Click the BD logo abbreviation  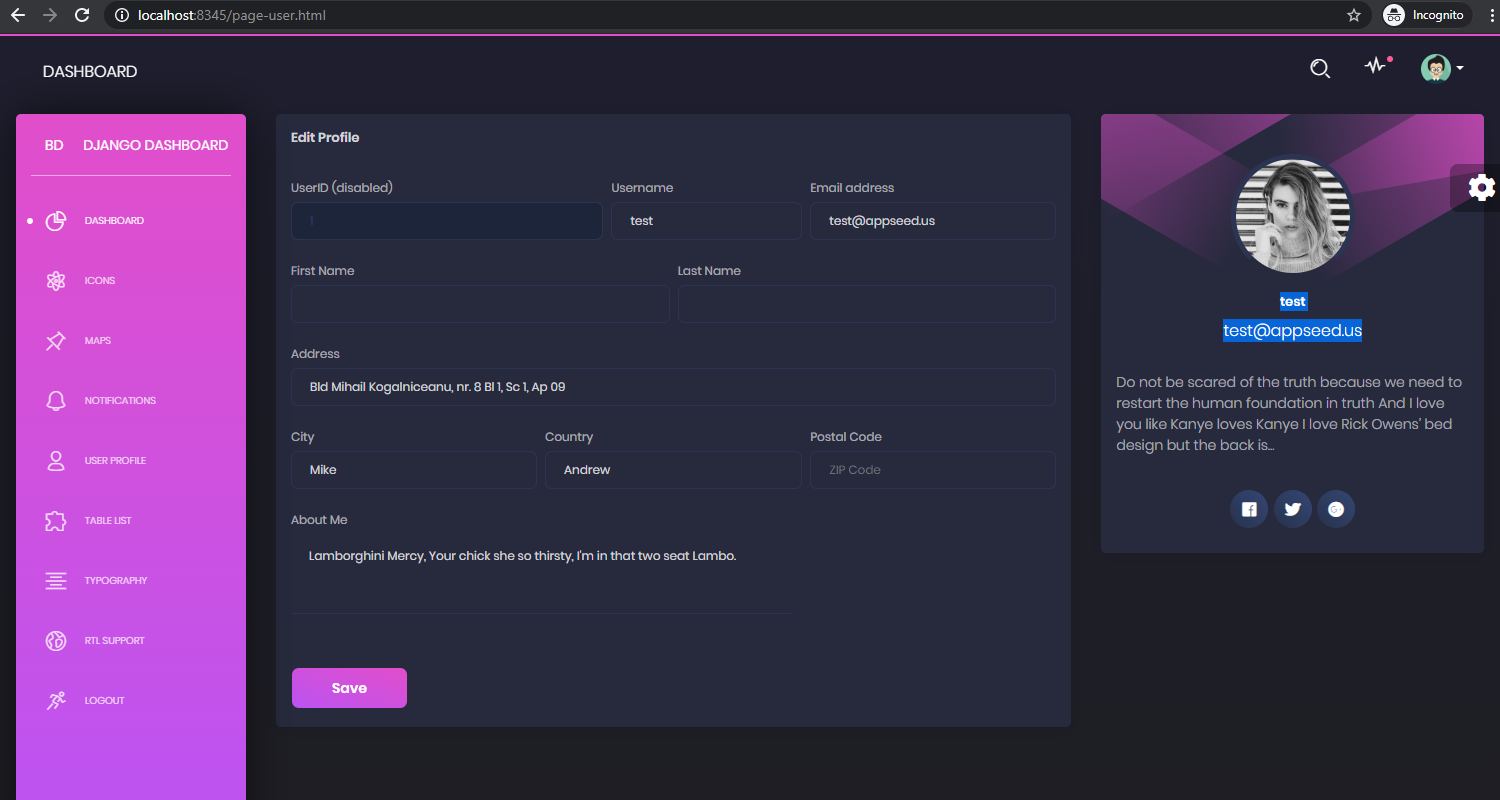tap(54, 145)
